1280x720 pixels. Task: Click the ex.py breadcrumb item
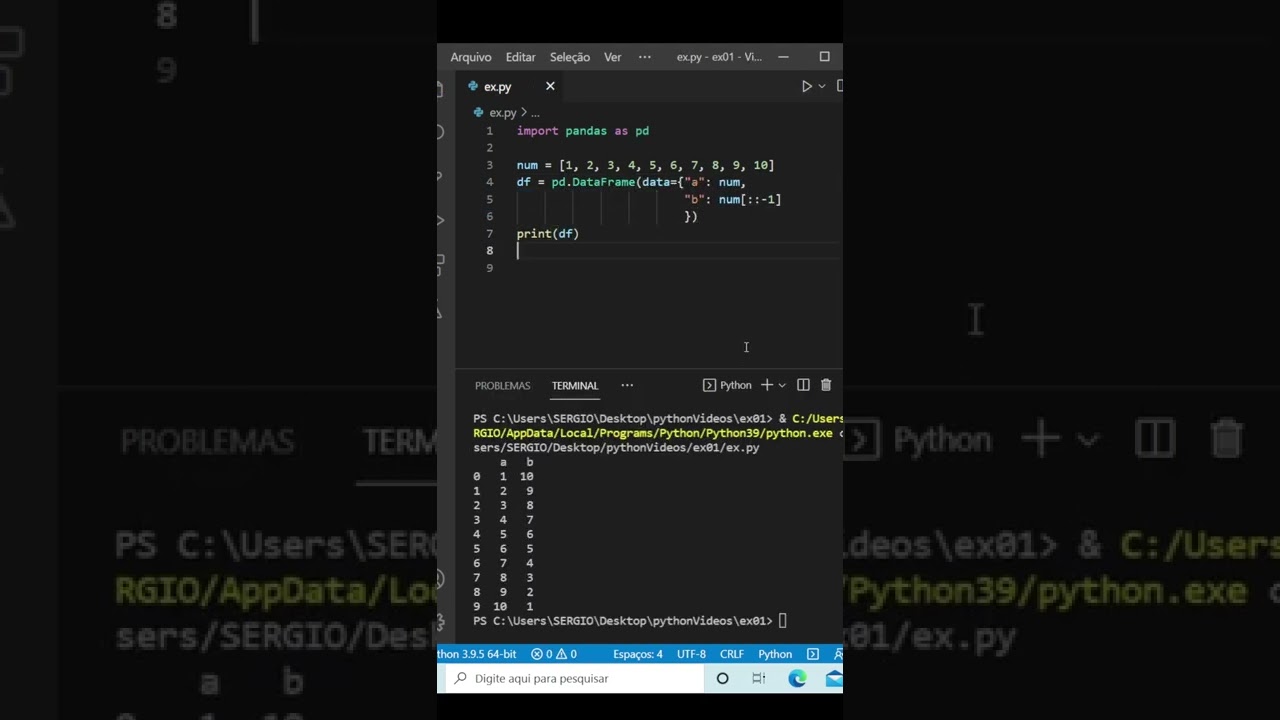point(503,113)
